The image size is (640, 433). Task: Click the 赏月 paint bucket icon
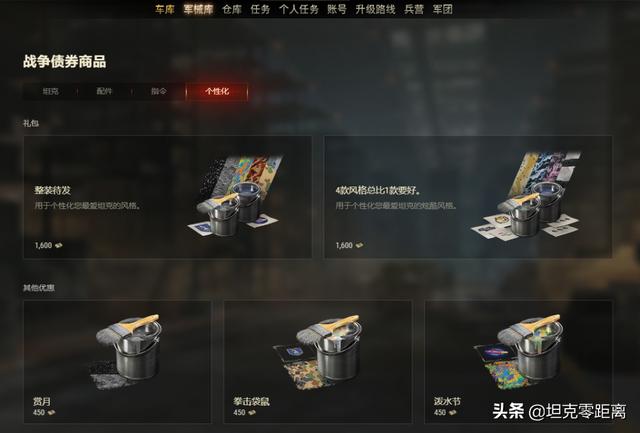coord(129,348)
